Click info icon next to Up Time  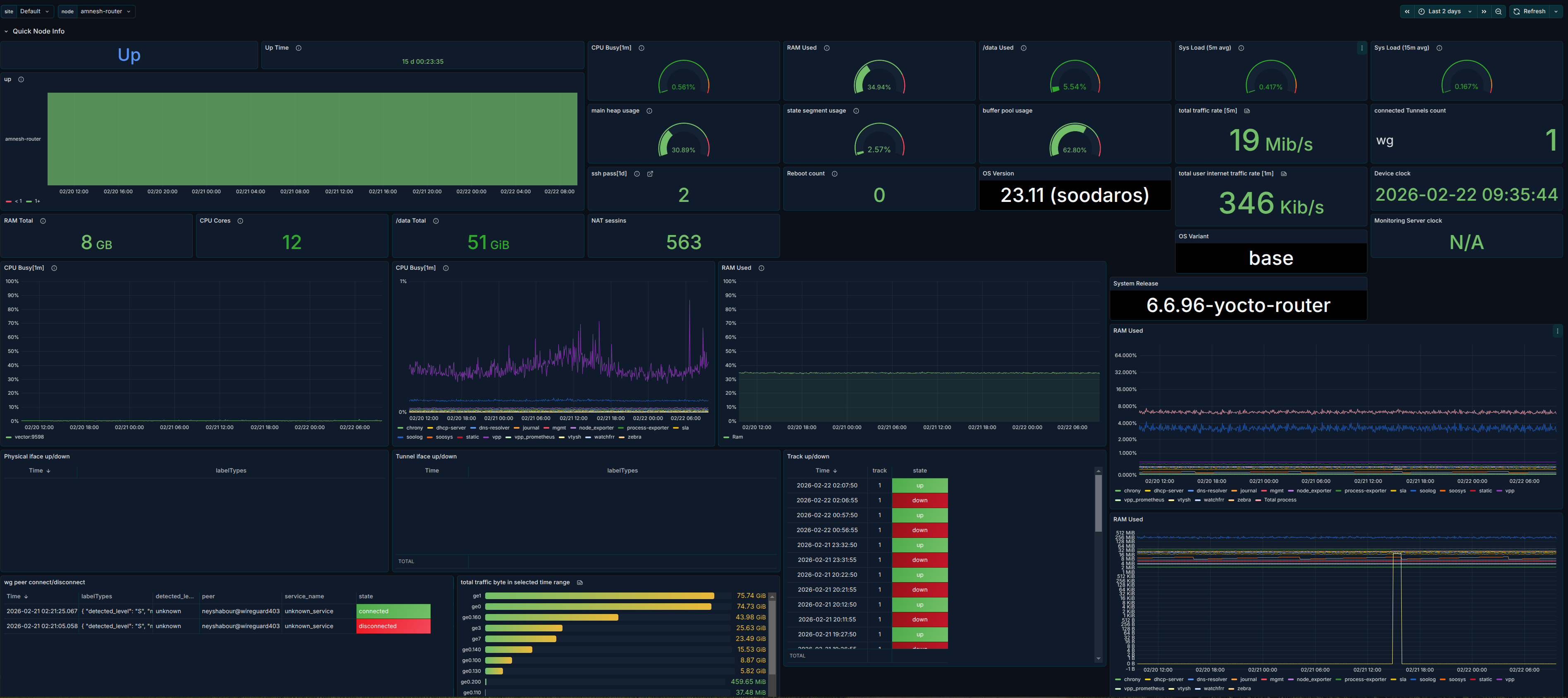tap(298, 48)
